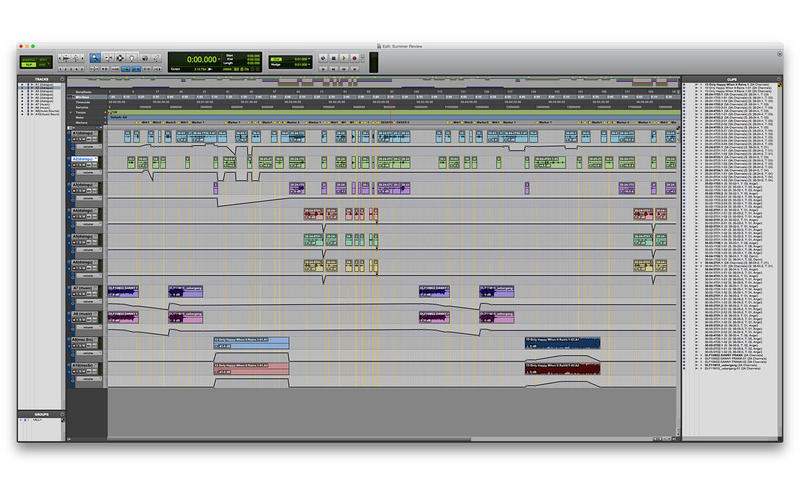Open the TRACKS list popup menu icon
Viewport: 800px width, 500px height.
point(62,79)
